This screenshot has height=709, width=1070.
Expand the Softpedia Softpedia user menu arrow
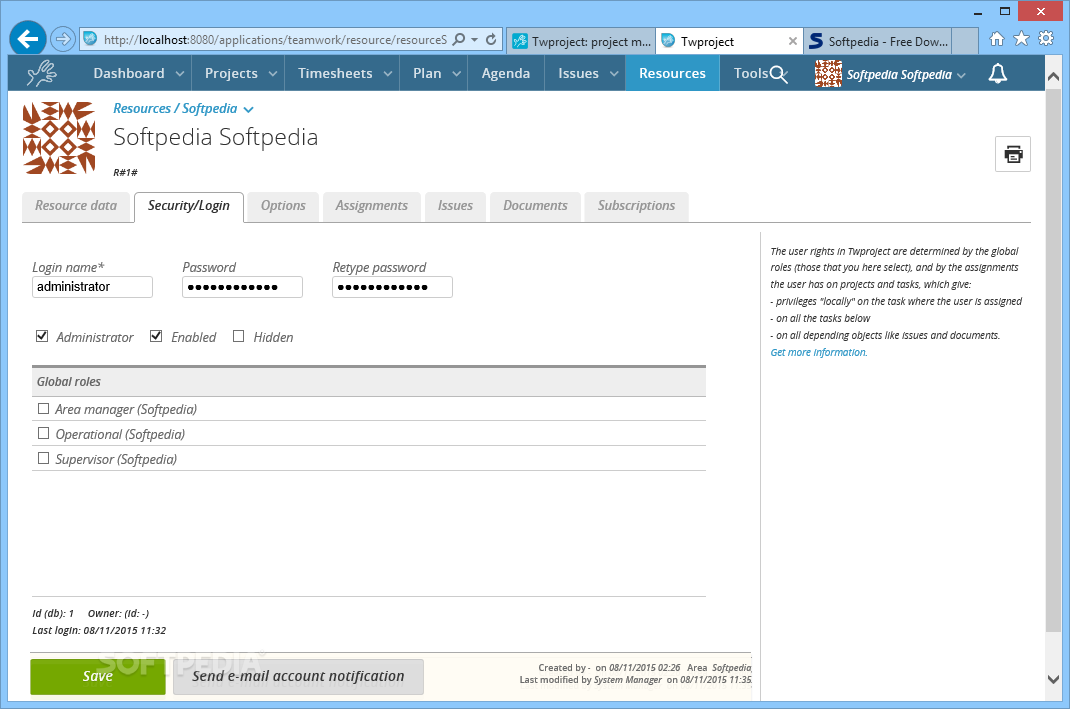(961, 75)
